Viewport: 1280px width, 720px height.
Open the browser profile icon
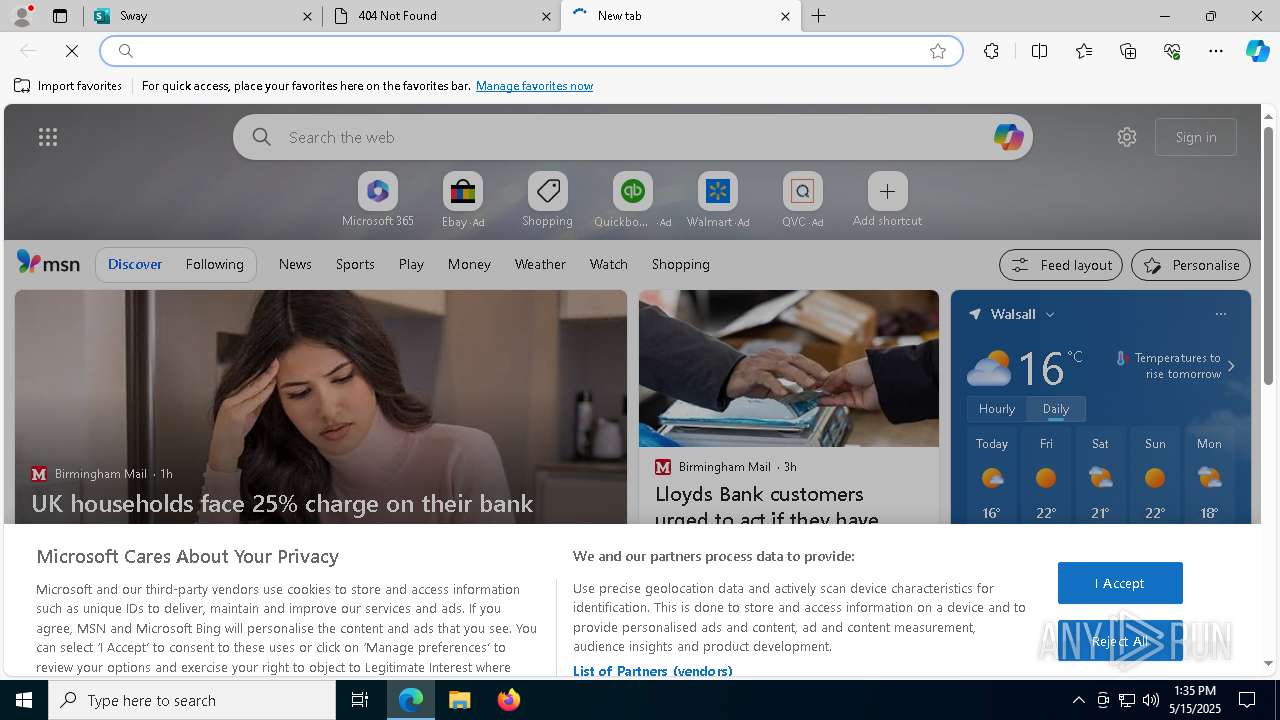point(22,16)
